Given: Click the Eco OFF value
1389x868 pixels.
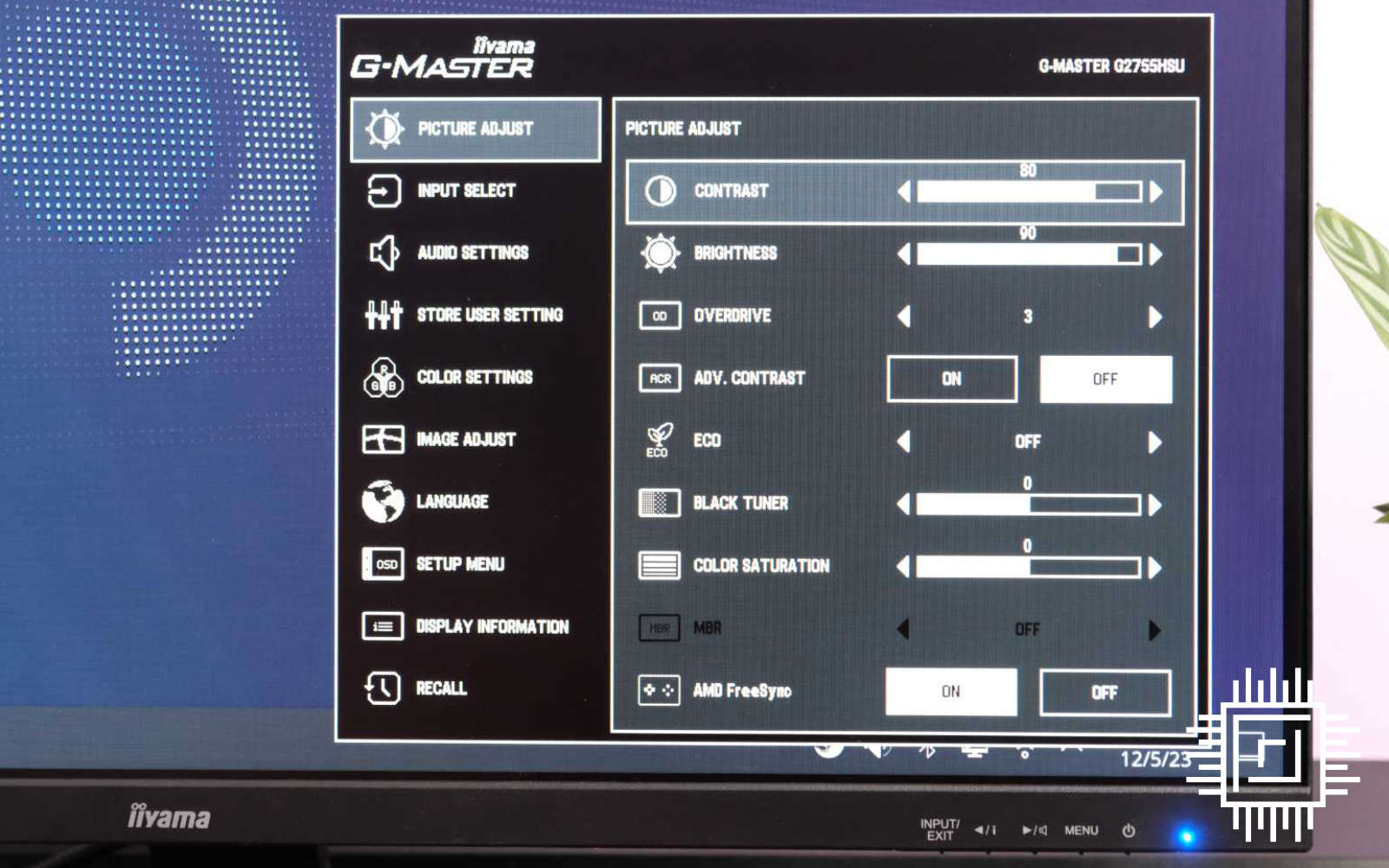Looking at the screenshot, I should pos(1028,442).
